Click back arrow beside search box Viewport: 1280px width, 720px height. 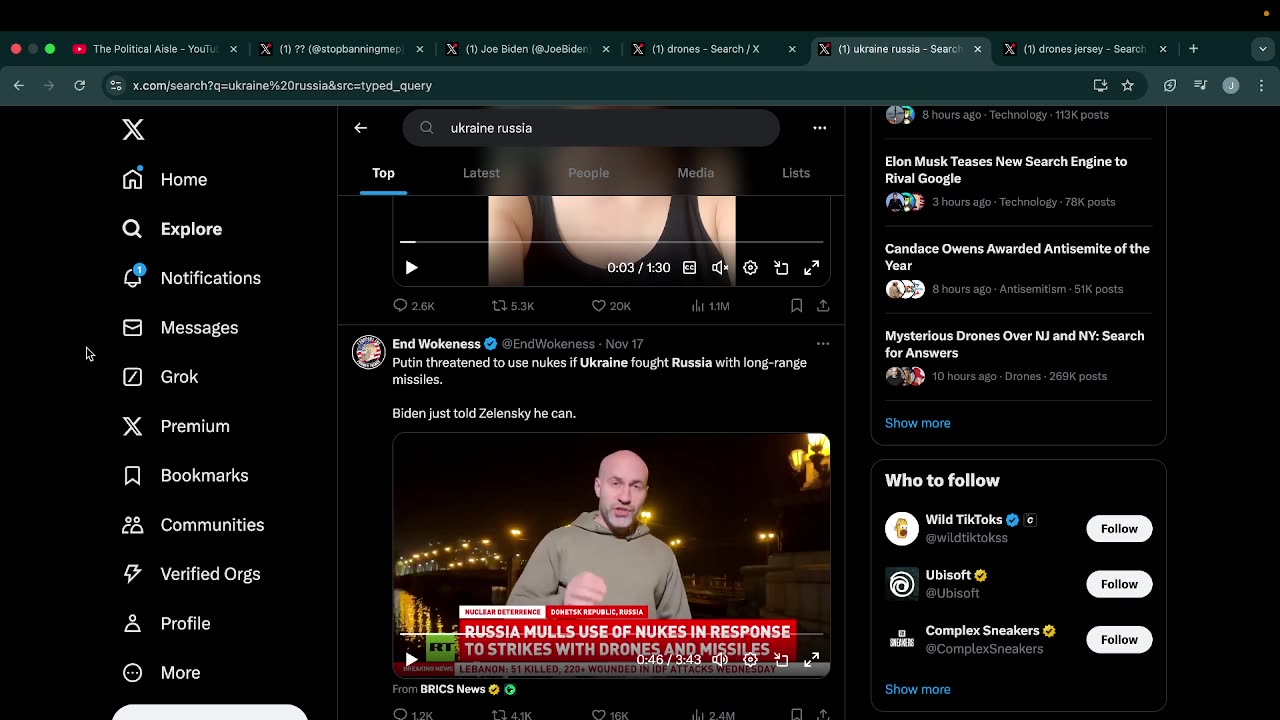point(361,128)
